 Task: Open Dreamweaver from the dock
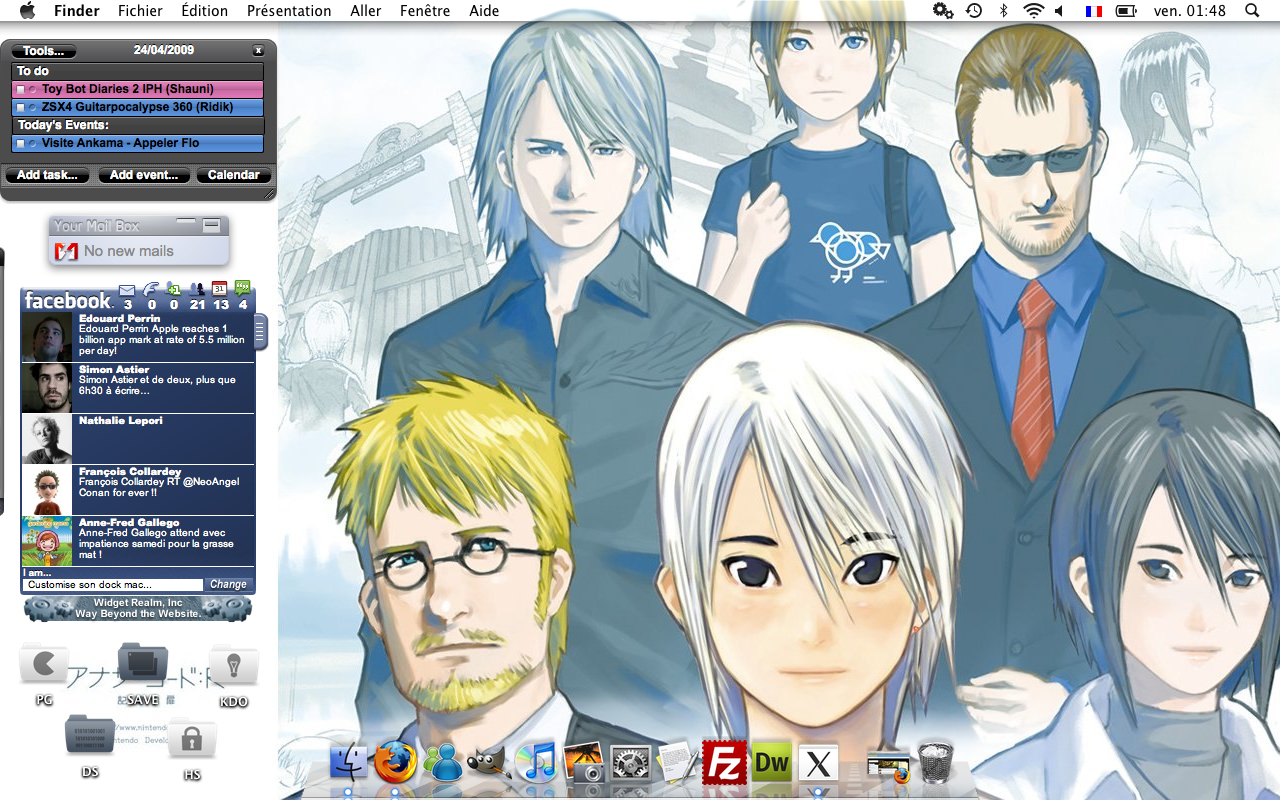(772, 764)
